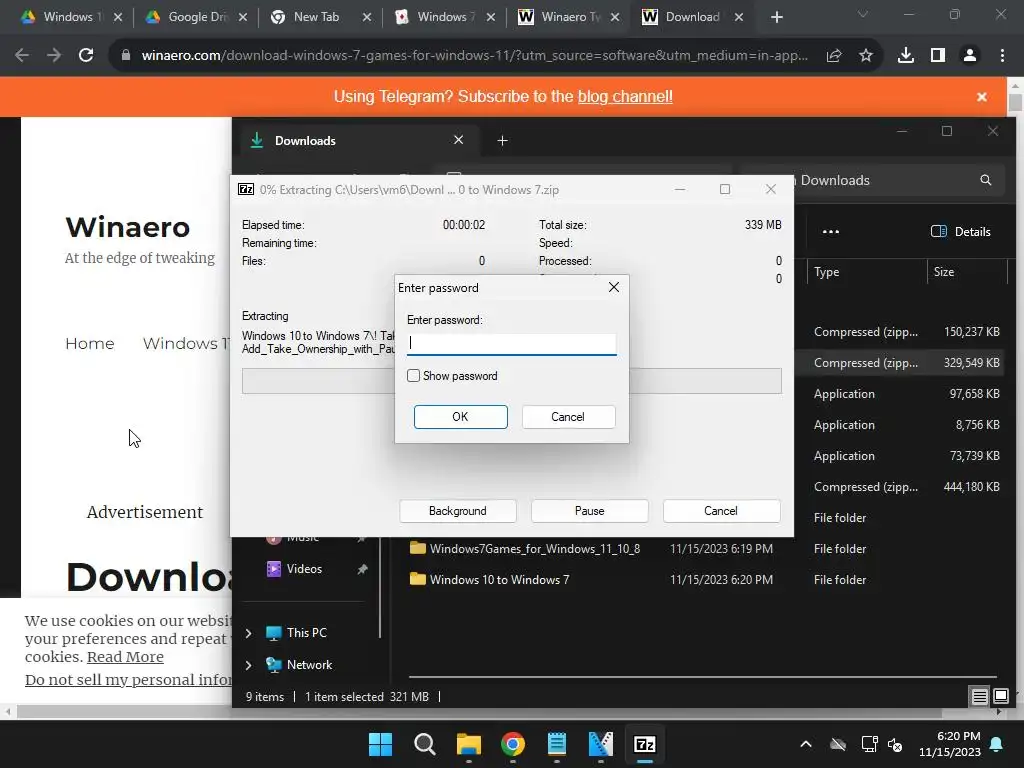
Task: Expand This PC in navigation pane
Action: [248, 633]
